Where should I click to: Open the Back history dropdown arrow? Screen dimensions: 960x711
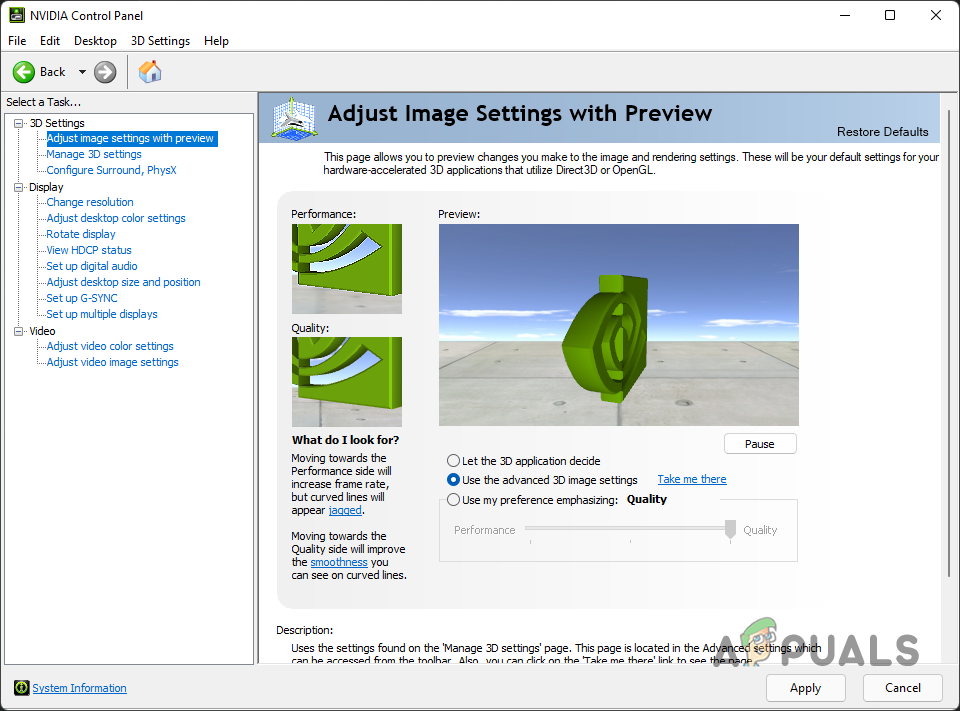pyautogui.click(x=82, y=72)
